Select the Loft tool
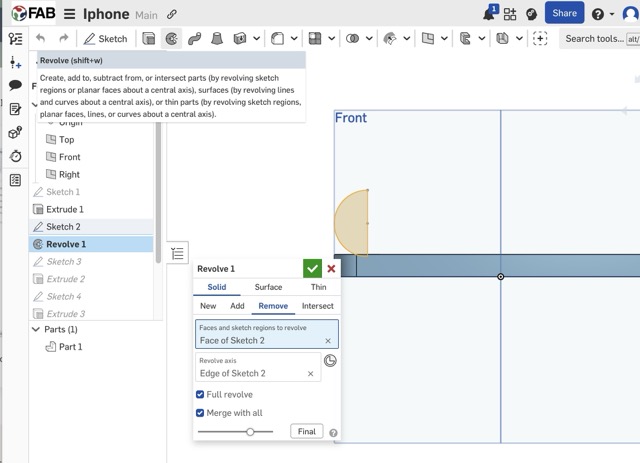This screenshot has width=640, height=463. click(x=217, y=39)
